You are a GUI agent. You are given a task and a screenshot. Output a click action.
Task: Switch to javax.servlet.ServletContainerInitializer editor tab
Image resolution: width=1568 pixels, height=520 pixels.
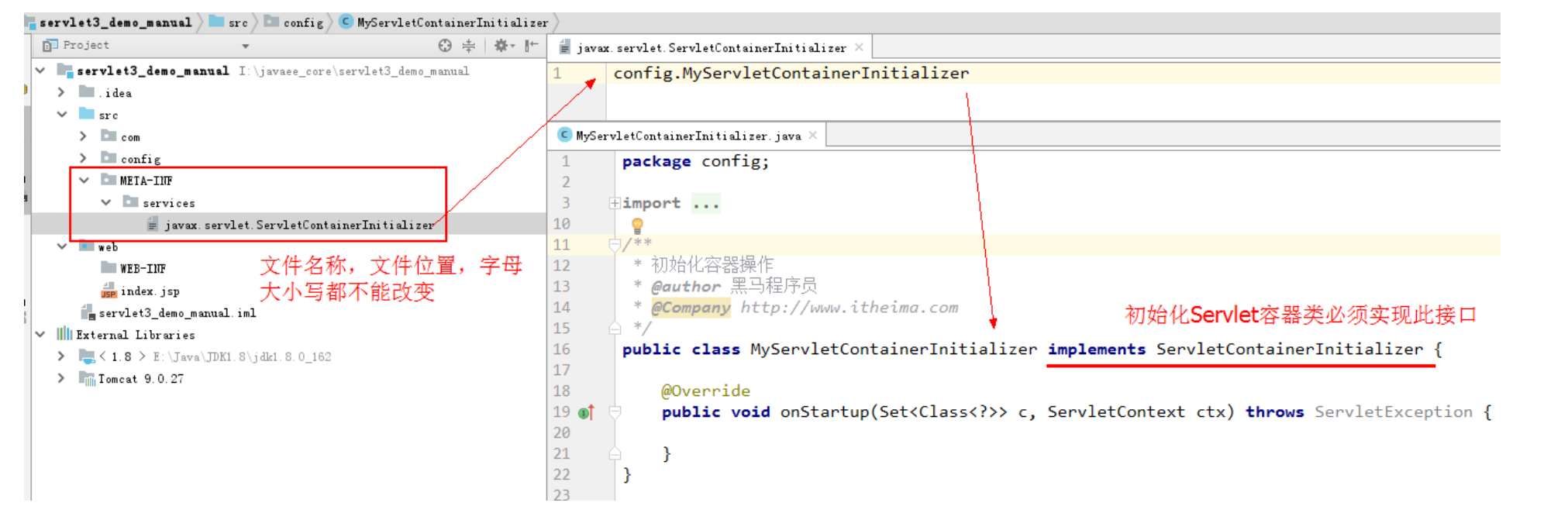[x=711, y=48]
